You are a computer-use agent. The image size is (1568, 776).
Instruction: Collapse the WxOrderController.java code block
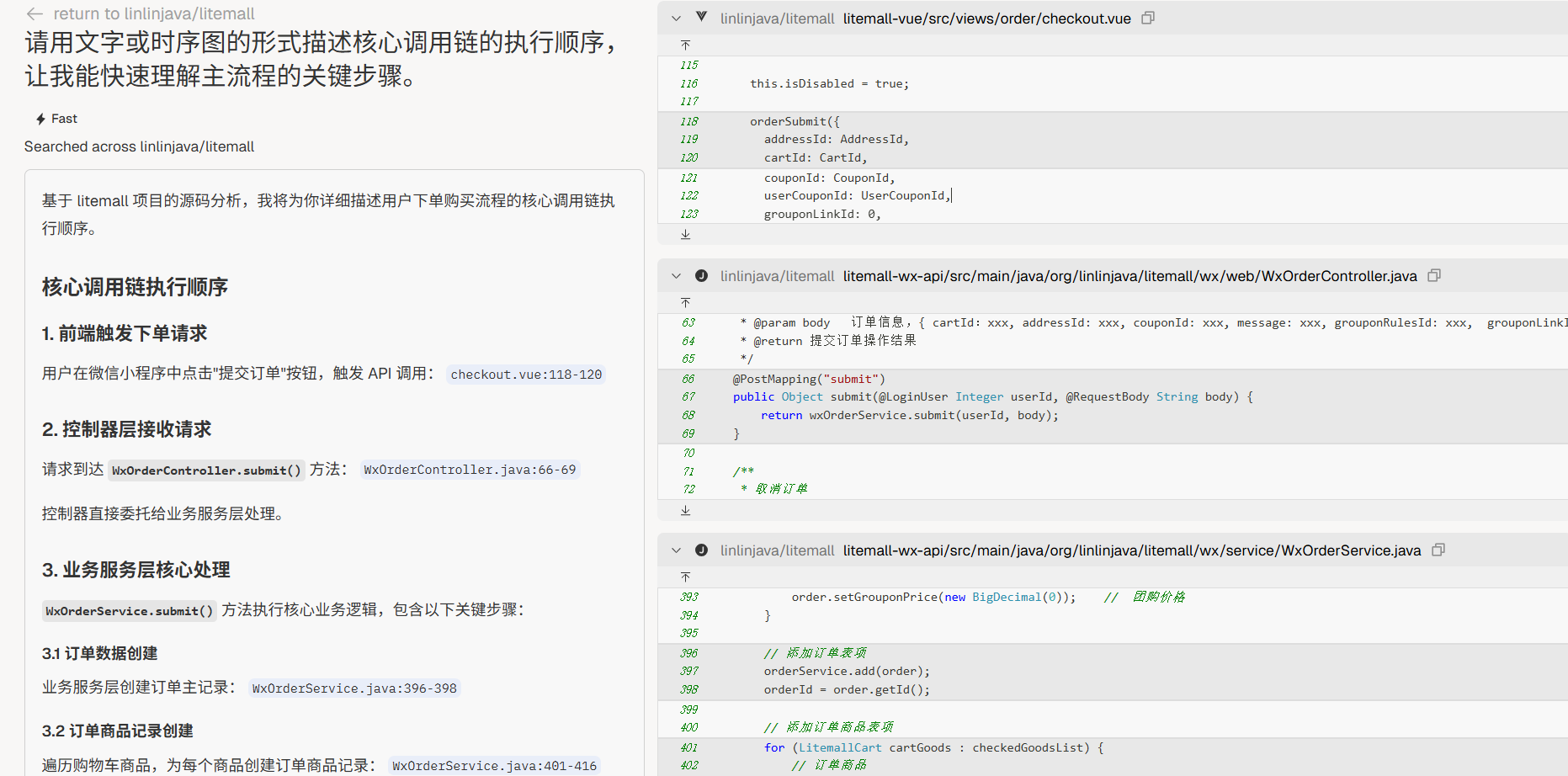[x=676, y=275]
